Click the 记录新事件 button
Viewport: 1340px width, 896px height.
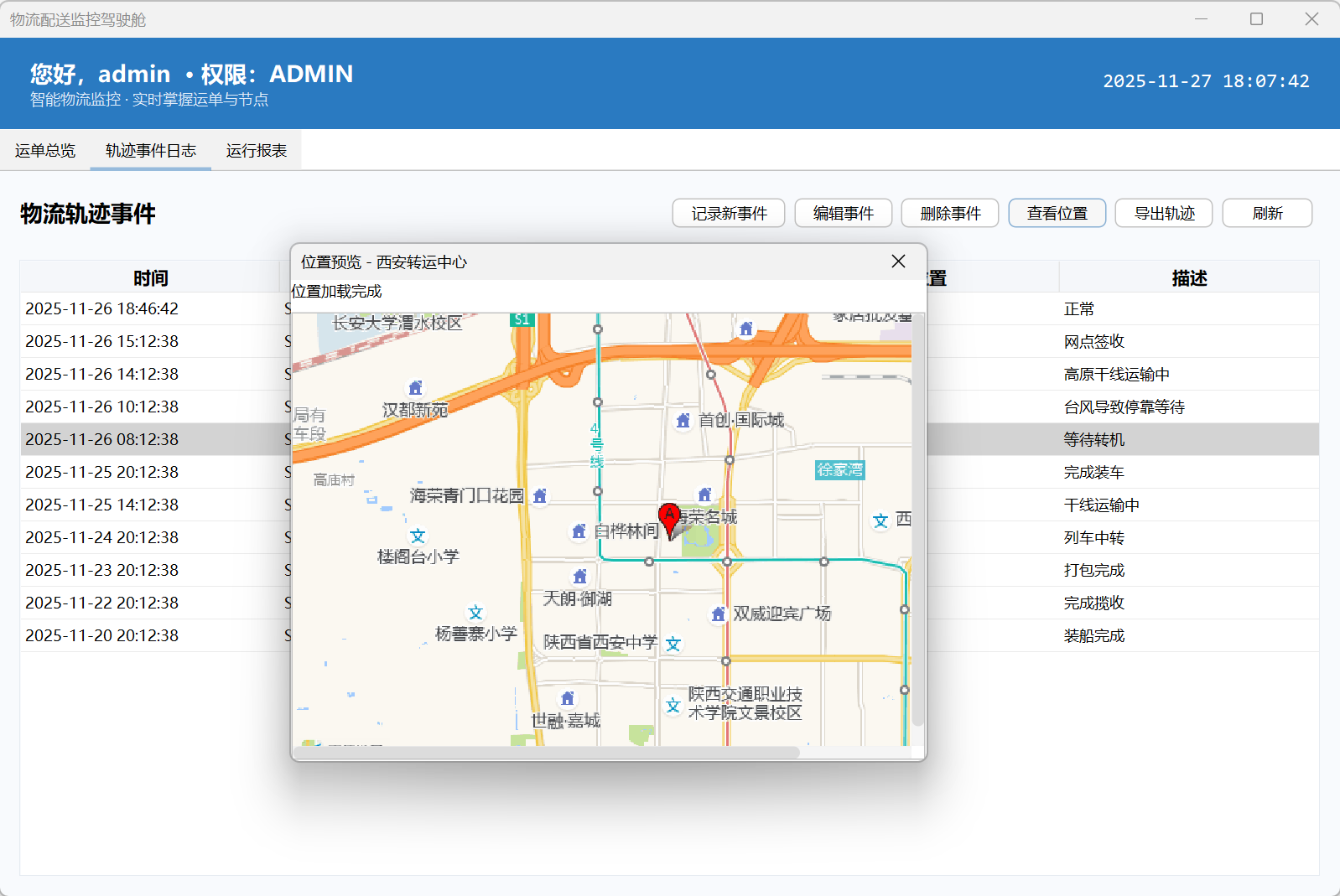[x=729, y=214]
